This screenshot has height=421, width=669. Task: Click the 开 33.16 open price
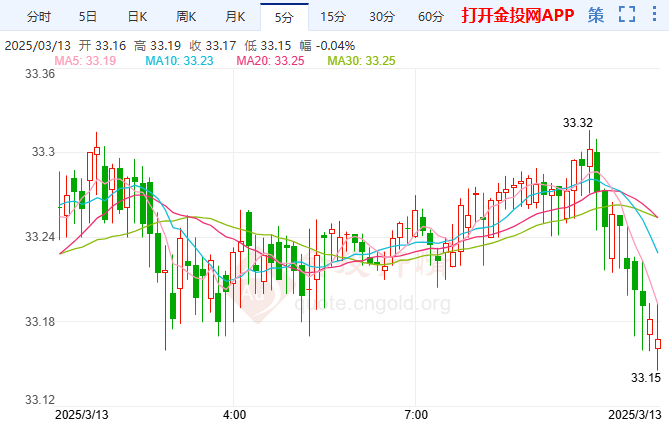pos(102,45)
